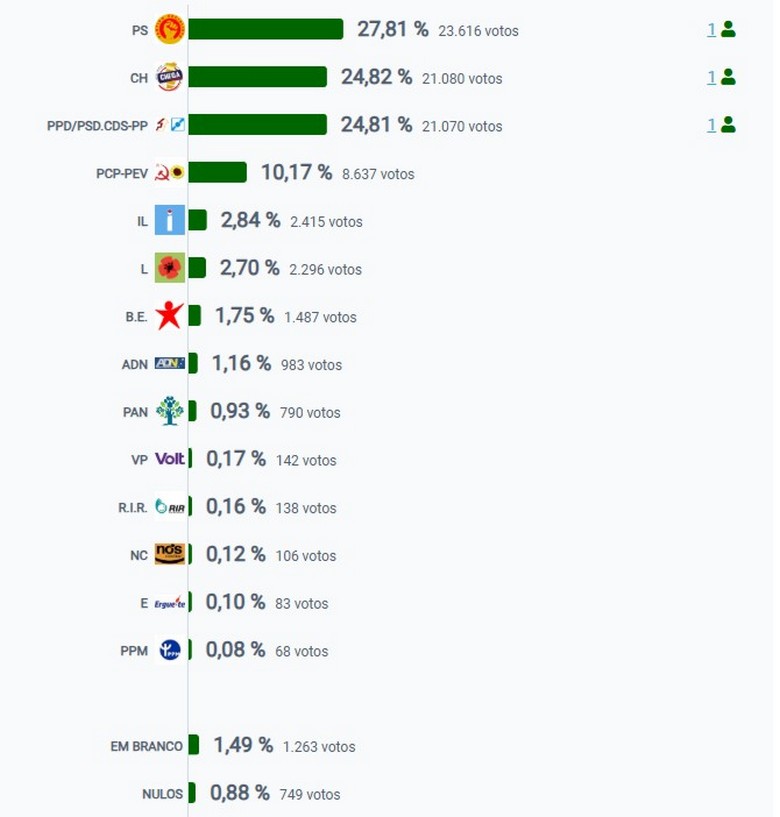Click the Ergue-te party logo
Screen dimensions: 780x817
pos(170,603)
